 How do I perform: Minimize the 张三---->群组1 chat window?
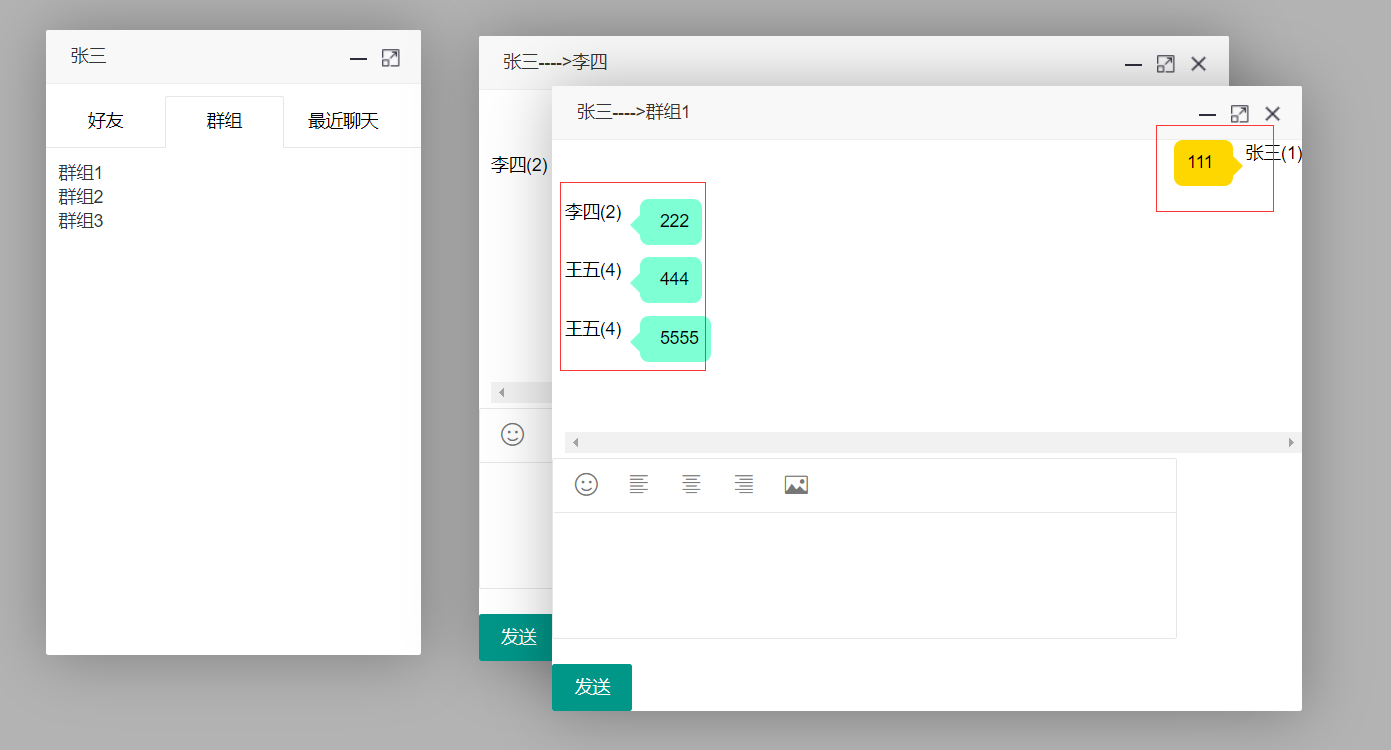pyautogui.click(x=1207, y=115)
